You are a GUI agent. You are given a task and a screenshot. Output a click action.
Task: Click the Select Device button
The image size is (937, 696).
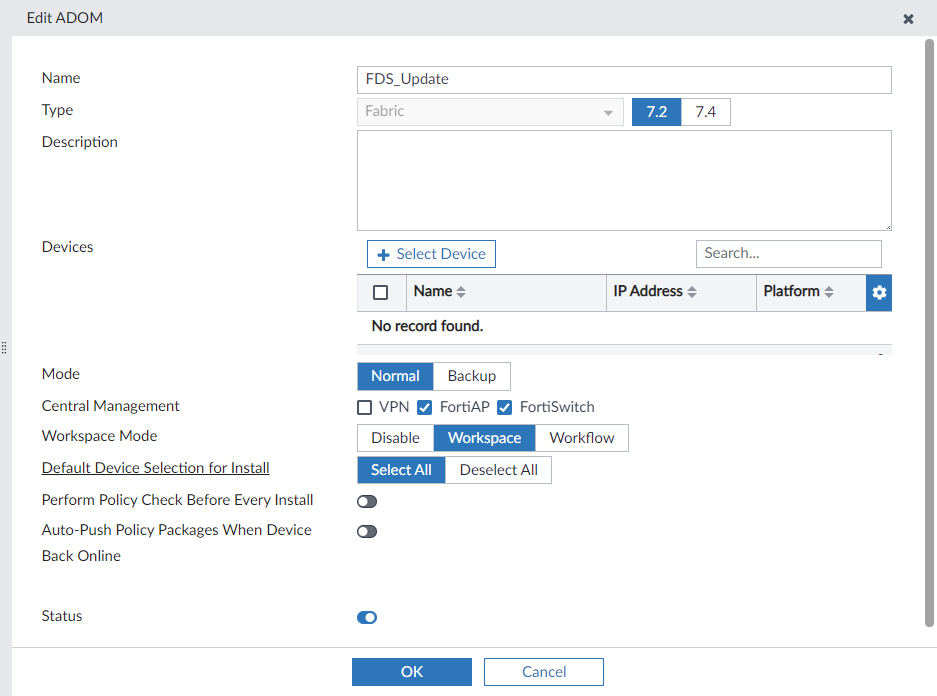pyautogui.click(x=431, y=254)
